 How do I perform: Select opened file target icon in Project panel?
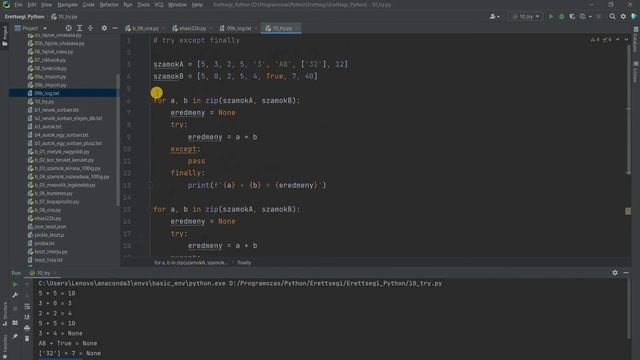point(69,28)
